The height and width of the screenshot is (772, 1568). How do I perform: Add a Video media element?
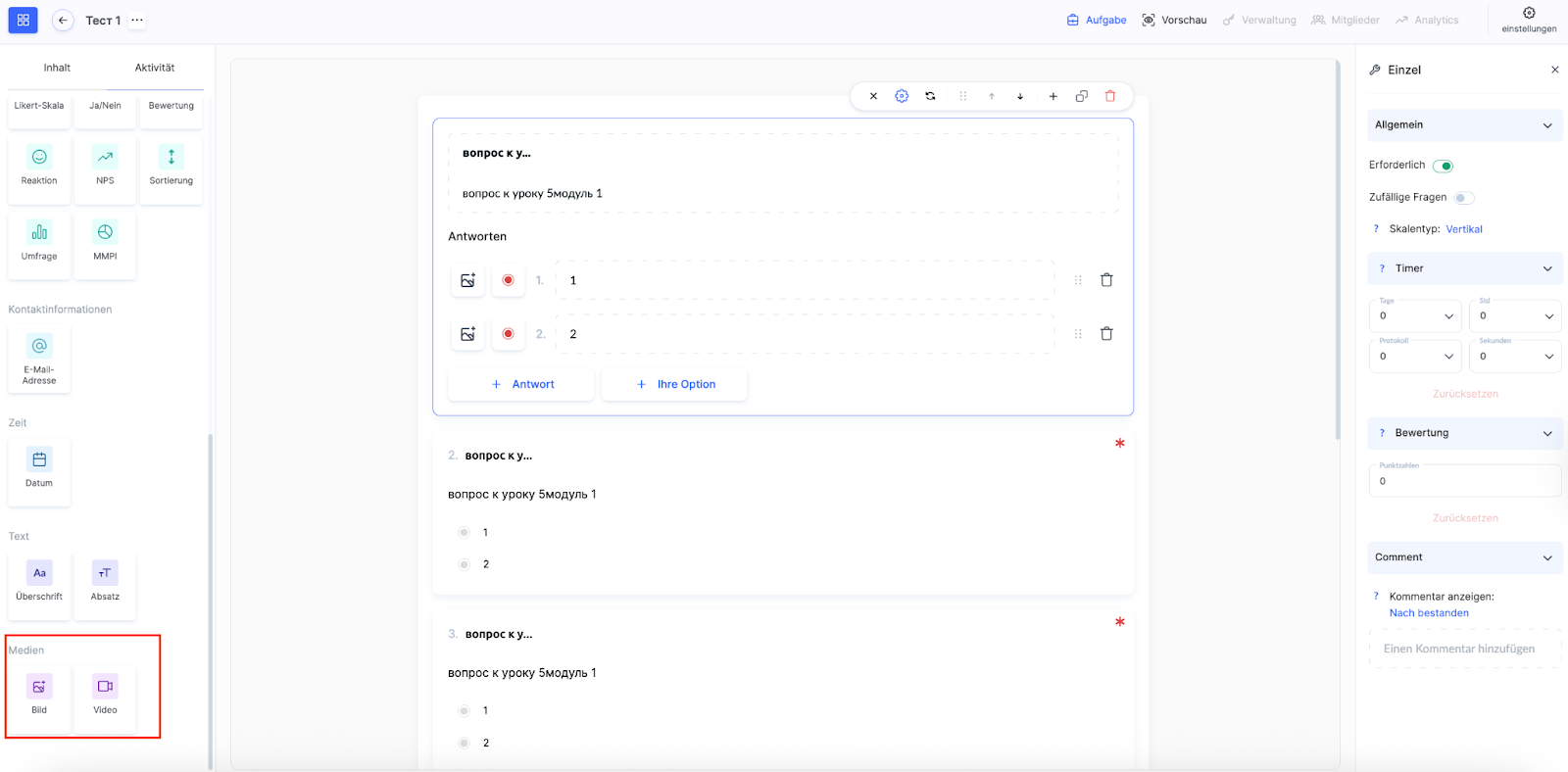tap(105, 695)
